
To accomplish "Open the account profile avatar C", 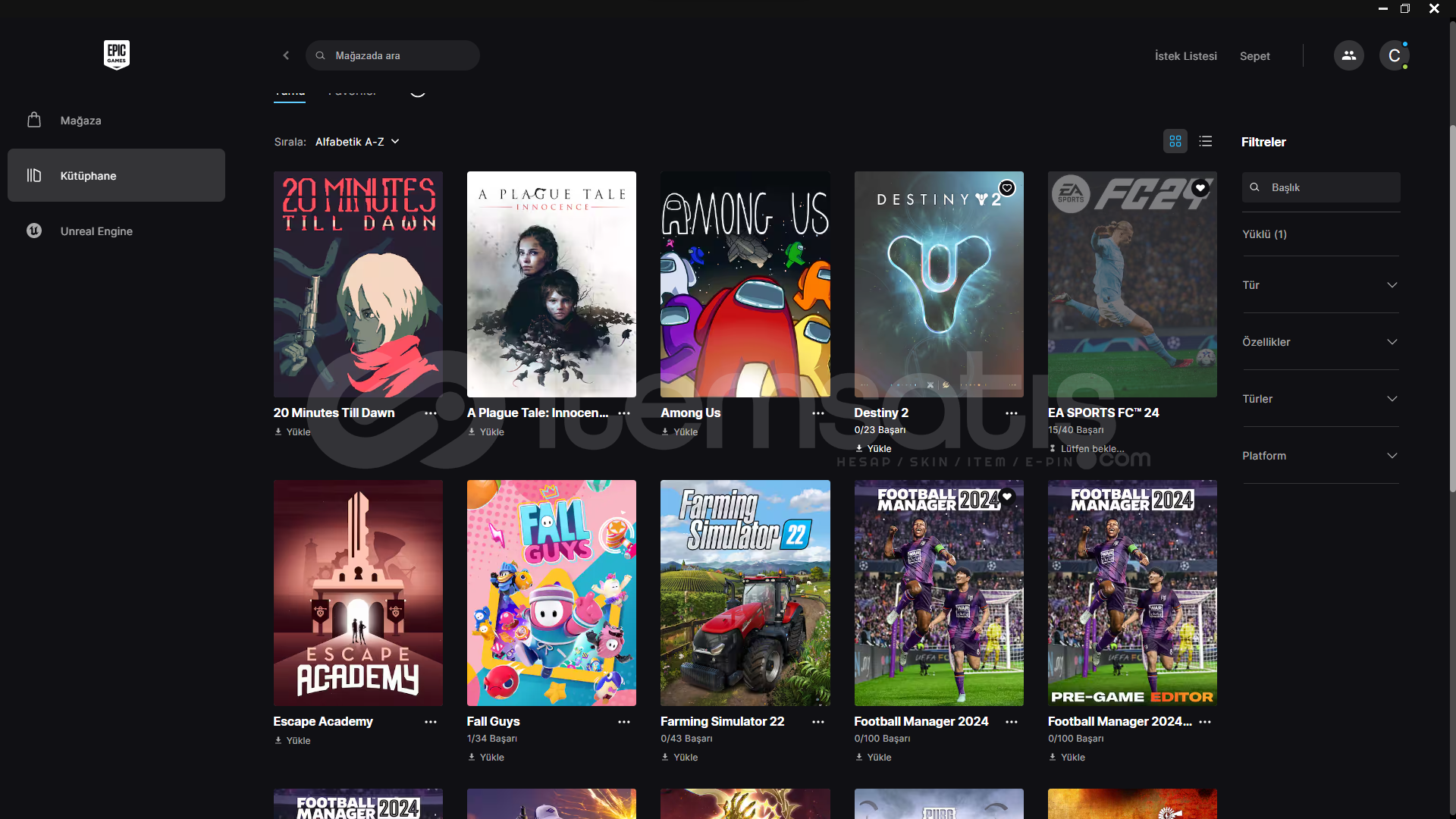I will 1394,55.
